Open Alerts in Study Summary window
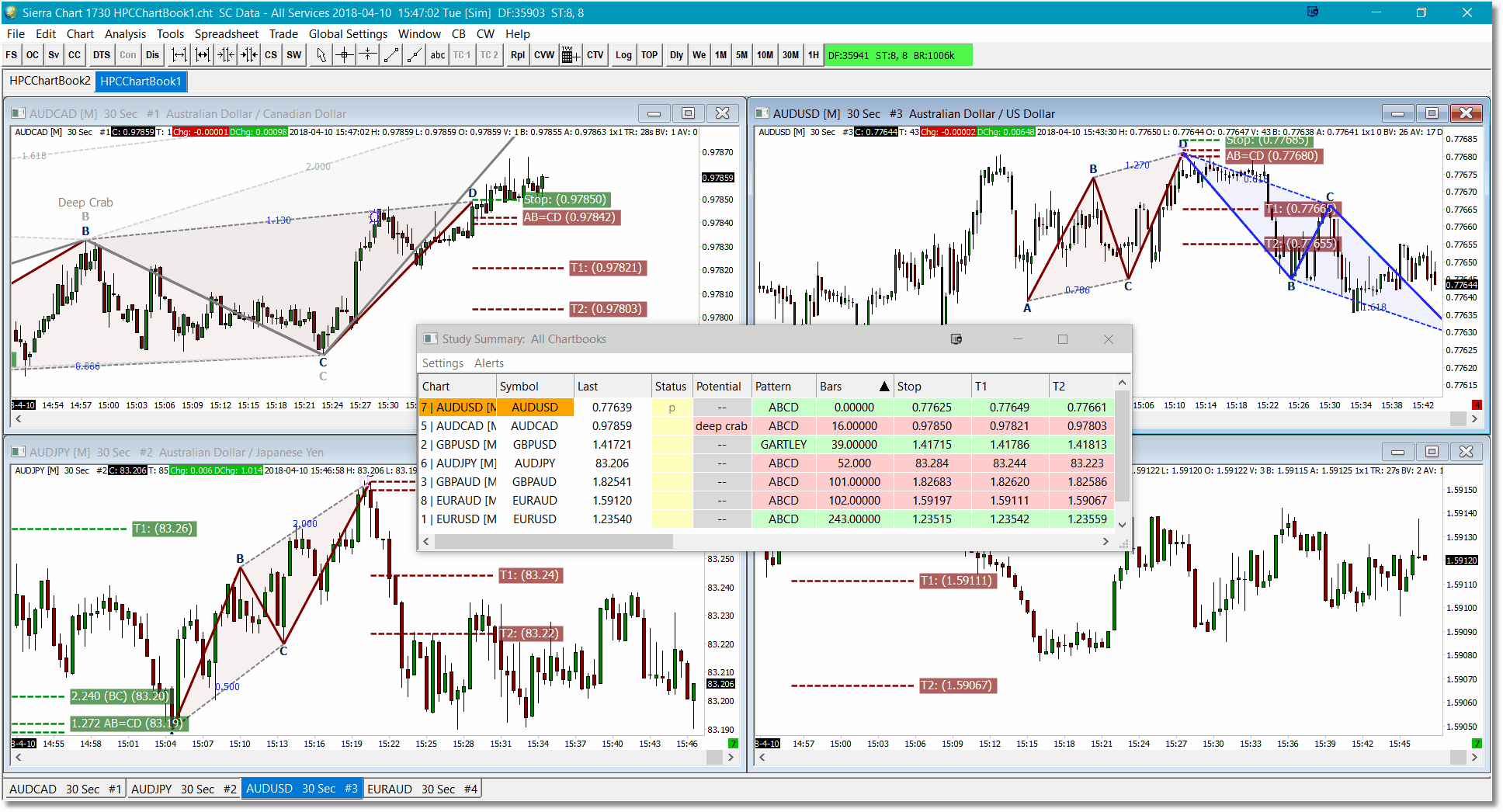This screenshot has height=812, width=1503. pyautogui.click(x=489, y=363)
